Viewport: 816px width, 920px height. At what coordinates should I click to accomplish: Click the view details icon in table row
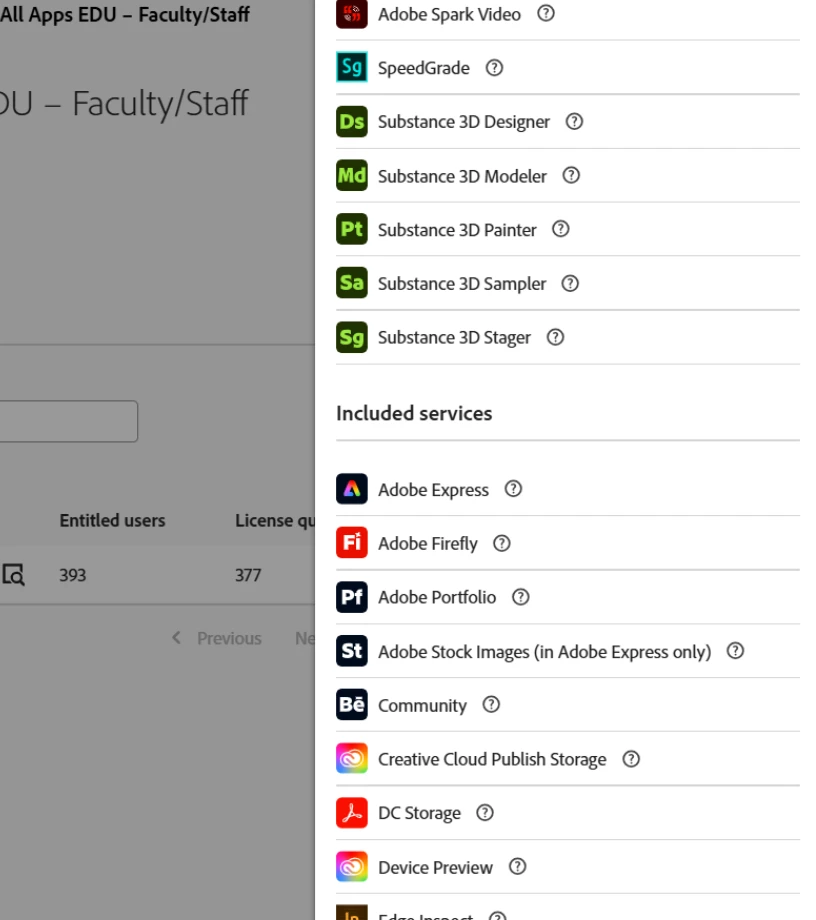pos(13,574)
